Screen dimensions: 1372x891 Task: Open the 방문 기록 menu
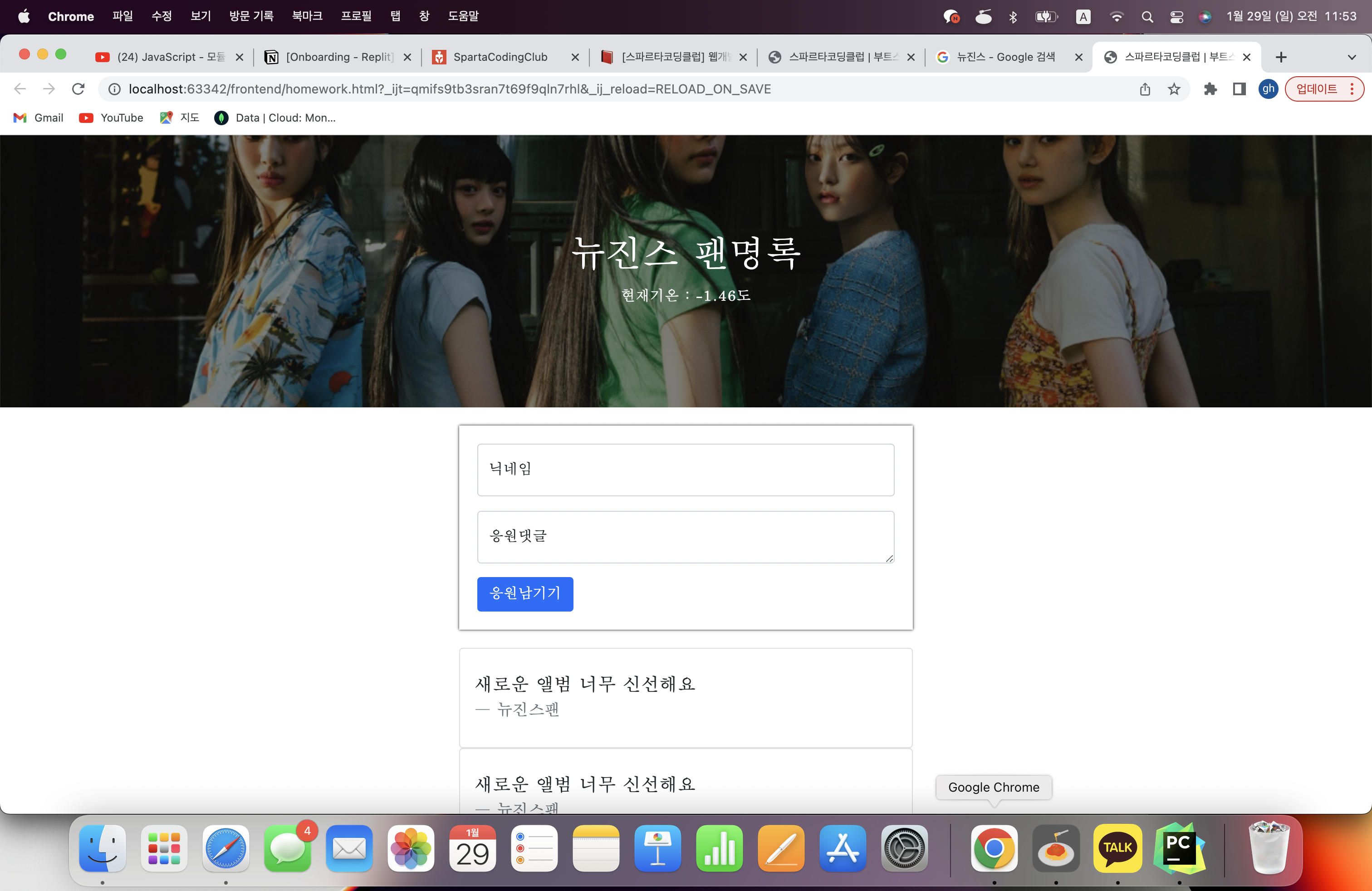[x=251, y=16]
